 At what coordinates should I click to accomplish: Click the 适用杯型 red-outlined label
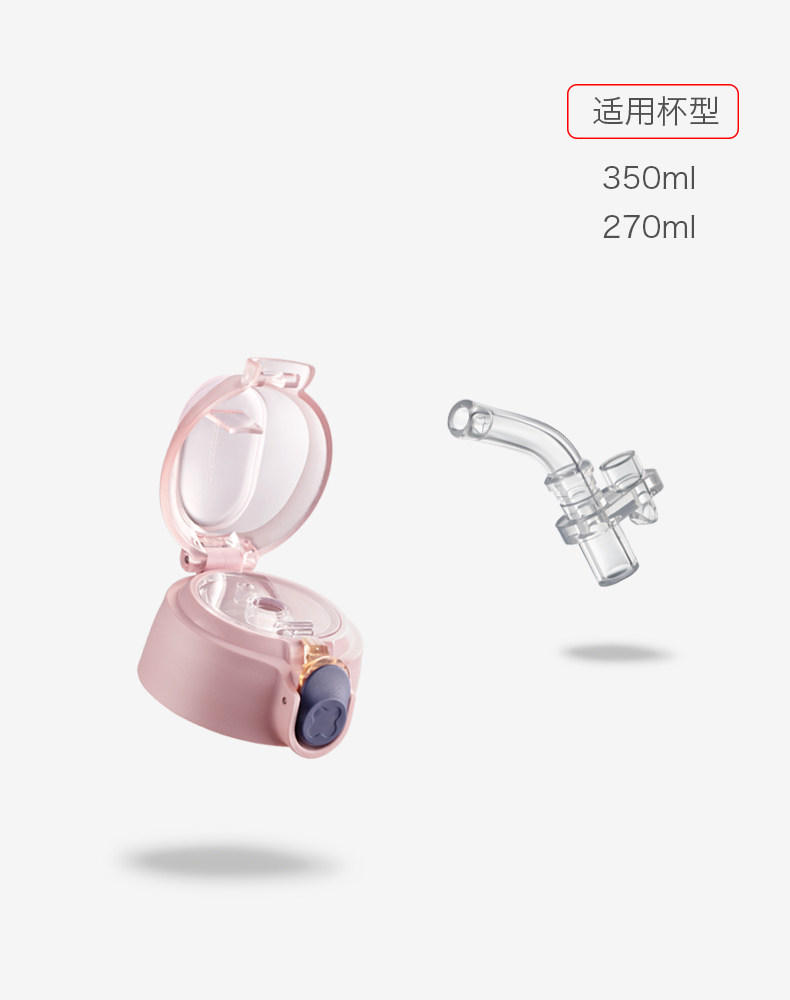652,111
